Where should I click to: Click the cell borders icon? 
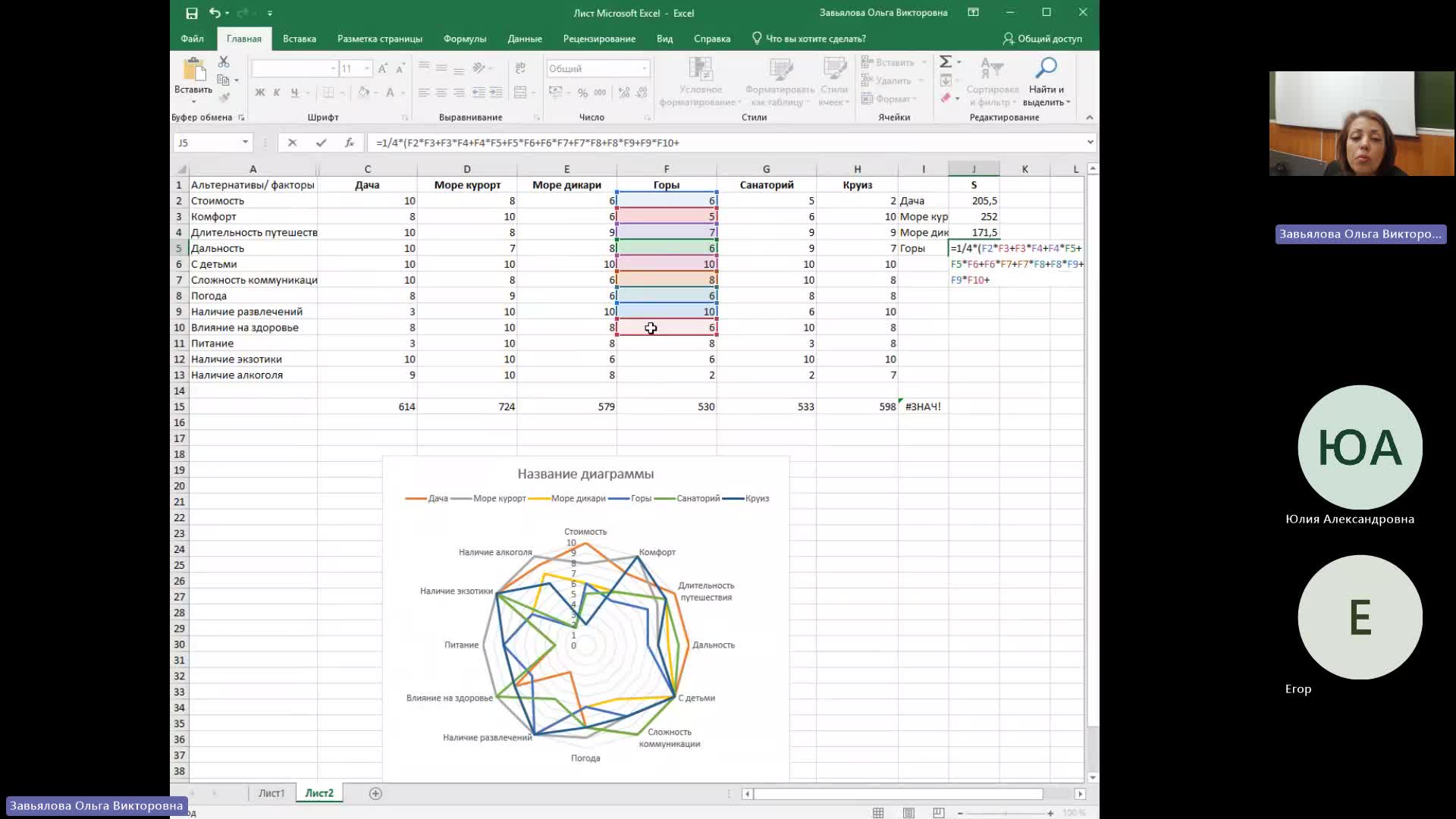pos(328,93)
